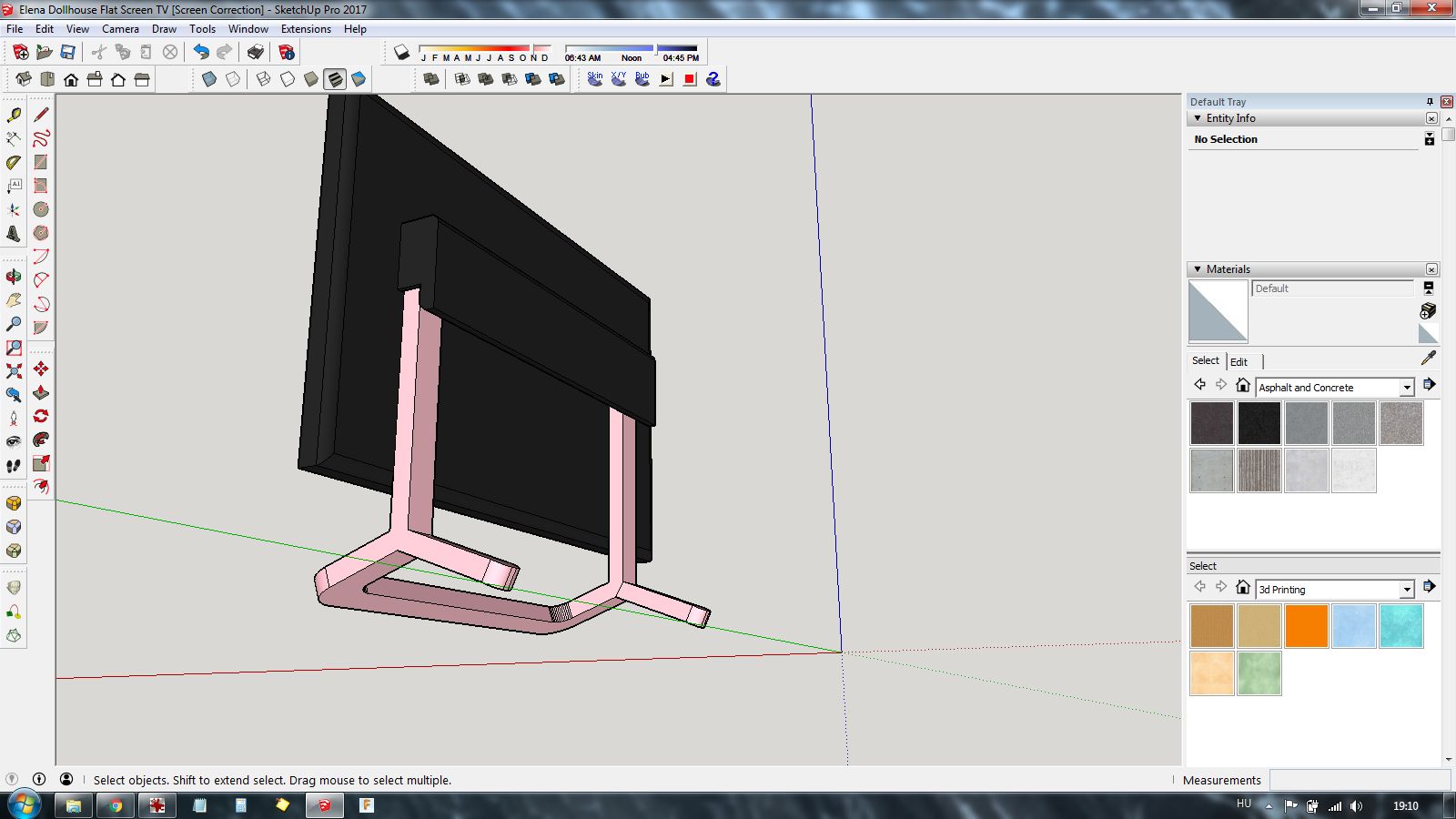
Task: Pick the black asphalt material swatch
Action: [1259, 424]
